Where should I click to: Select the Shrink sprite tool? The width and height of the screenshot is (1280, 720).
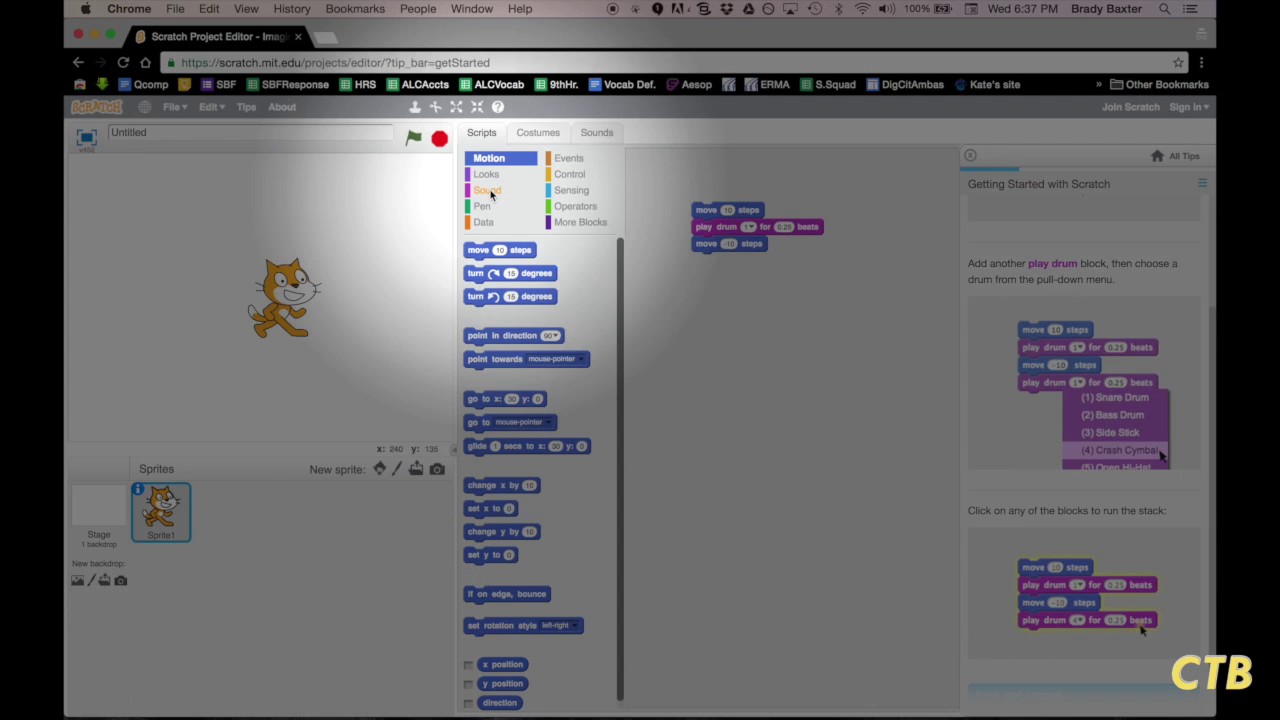[x=477, y=107]
